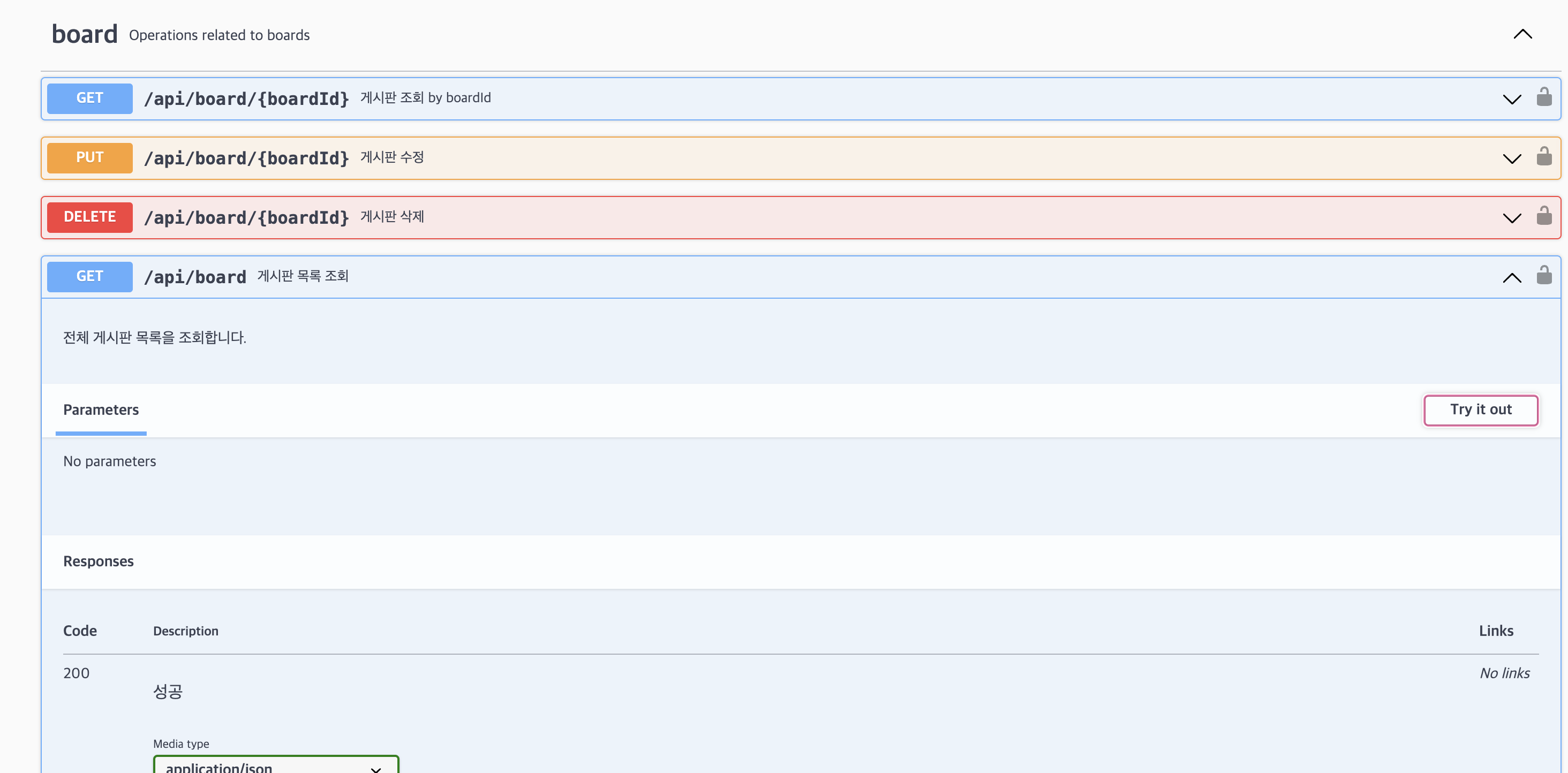The height and width of the screenshot is (773, 1568).
Task: Select the Parameters tab
Action: [x=101, y=410]
